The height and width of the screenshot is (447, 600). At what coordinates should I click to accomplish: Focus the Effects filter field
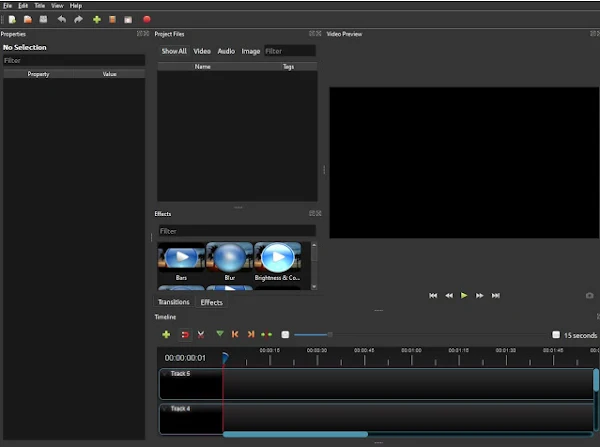point(237,231)
